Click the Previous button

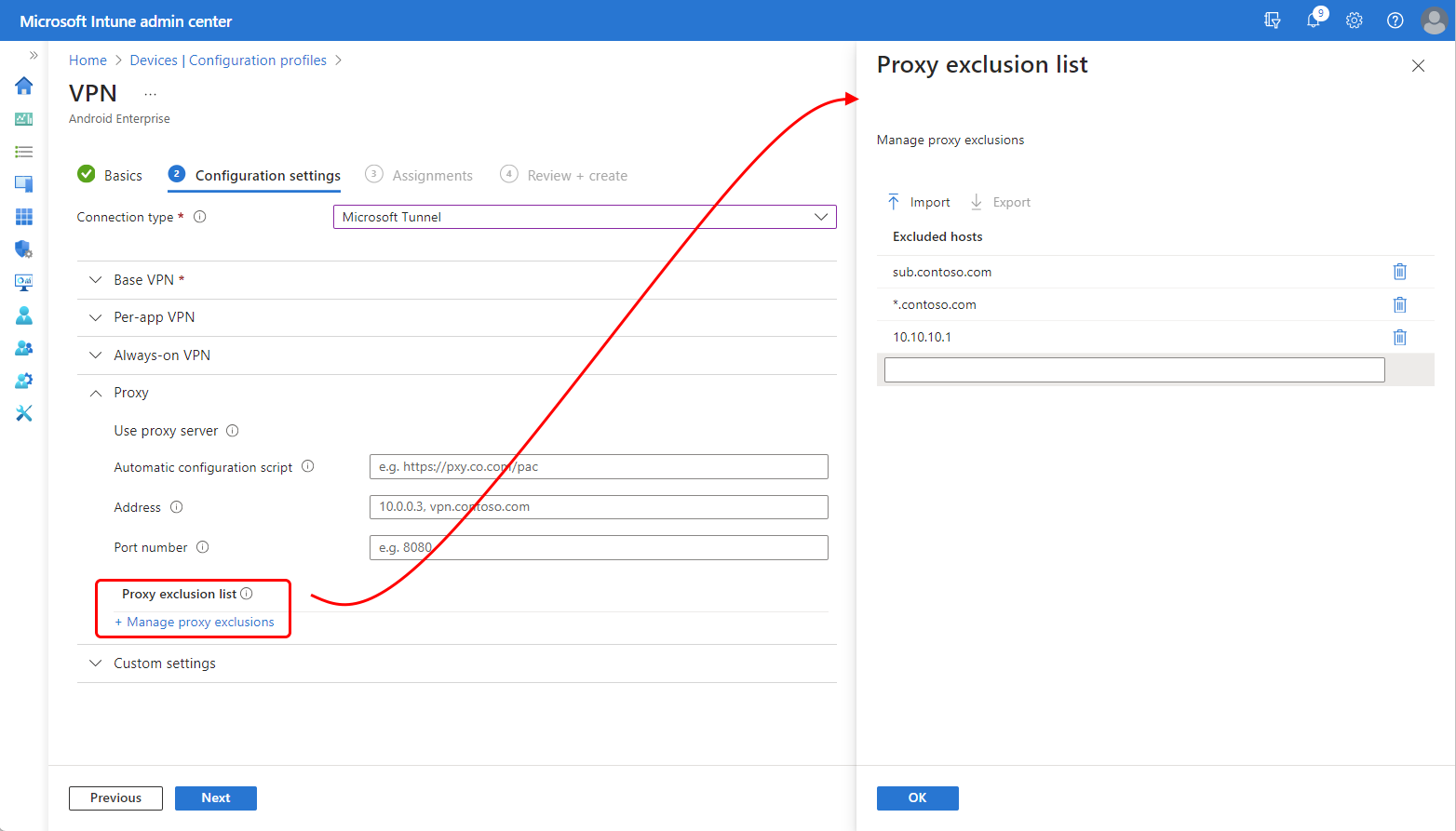[x=115, y=798]
